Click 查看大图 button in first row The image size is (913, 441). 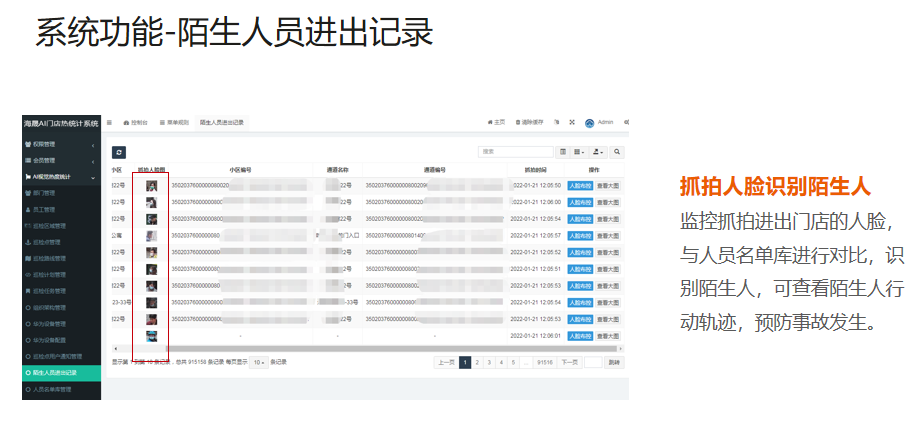(x=608, y=185)
